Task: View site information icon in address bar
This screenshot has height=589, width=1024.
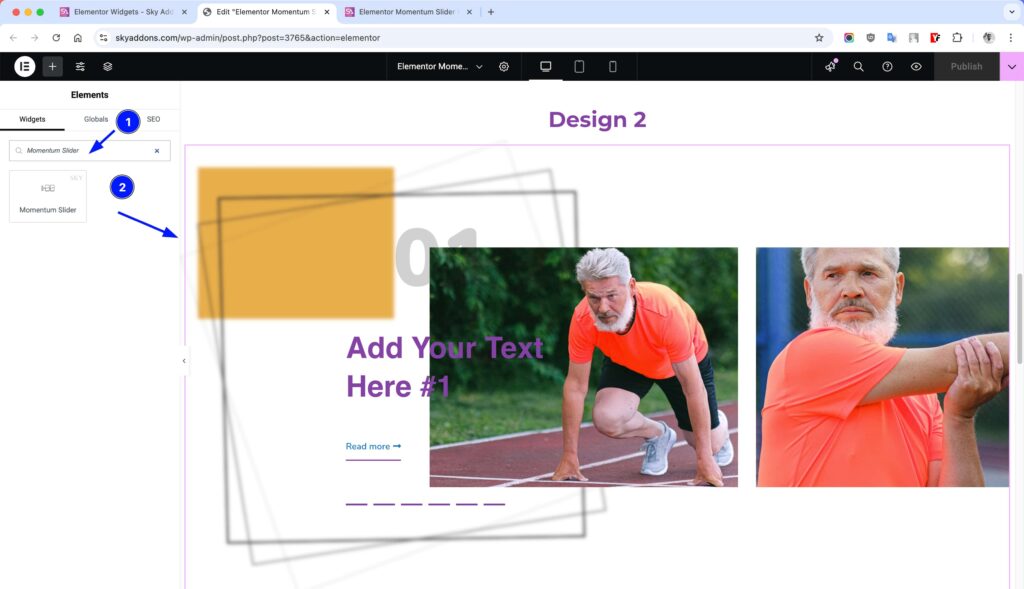Action: pyautogui.click(x=103, y=38)
